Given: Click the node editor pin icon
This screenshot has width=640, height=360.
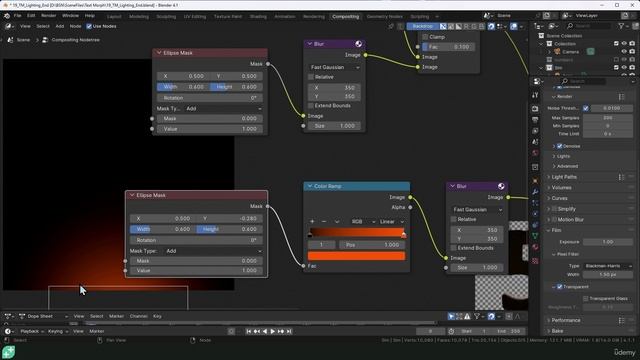Looking at the screenshot, I should [391, 26].
